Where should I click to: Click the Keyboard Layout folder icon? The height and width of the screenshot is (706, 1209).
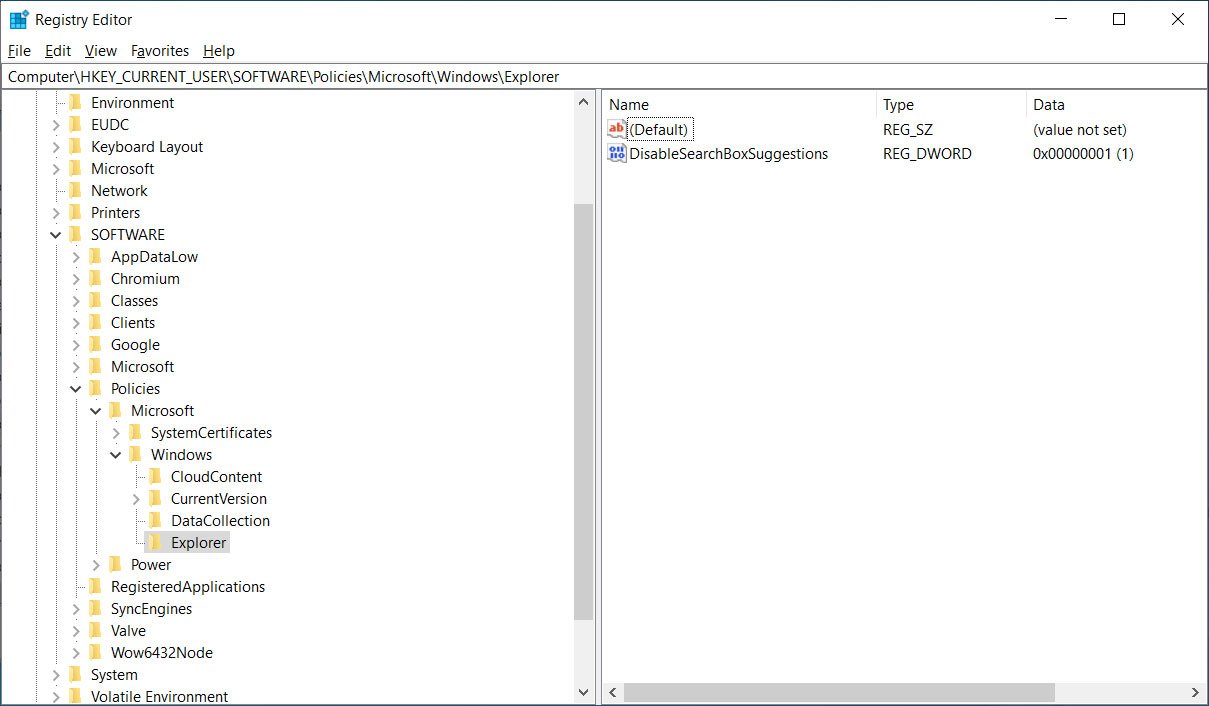(x=77, y=146)
